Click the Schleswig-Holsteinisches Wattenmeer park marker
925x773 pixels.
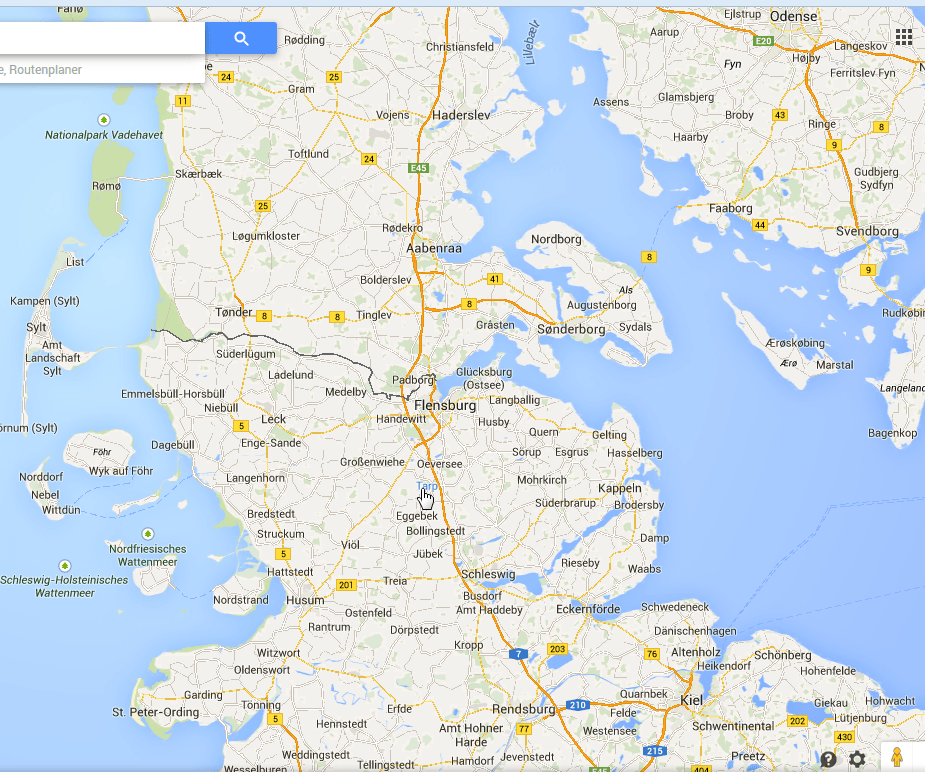(x=64, y=566)
